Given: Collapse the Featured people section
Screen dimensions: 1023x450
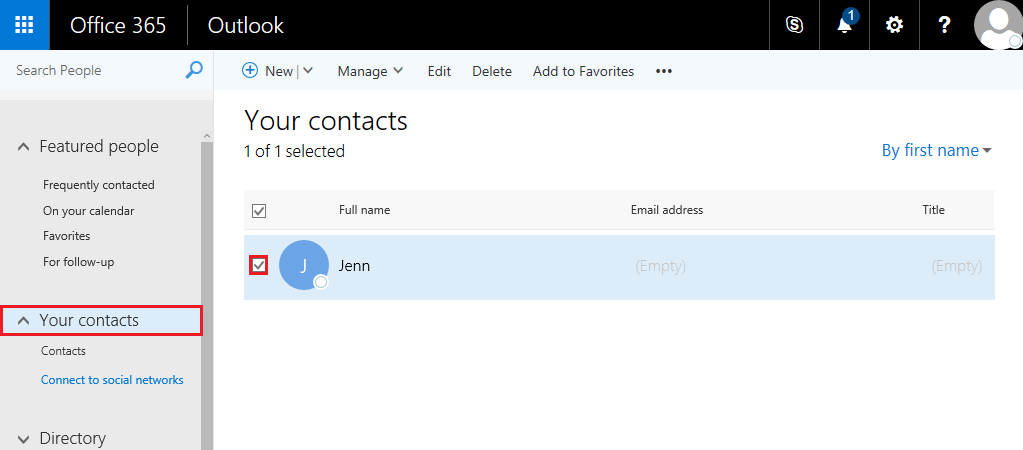Looking at the screenshot, I should (x=24, y=147).
